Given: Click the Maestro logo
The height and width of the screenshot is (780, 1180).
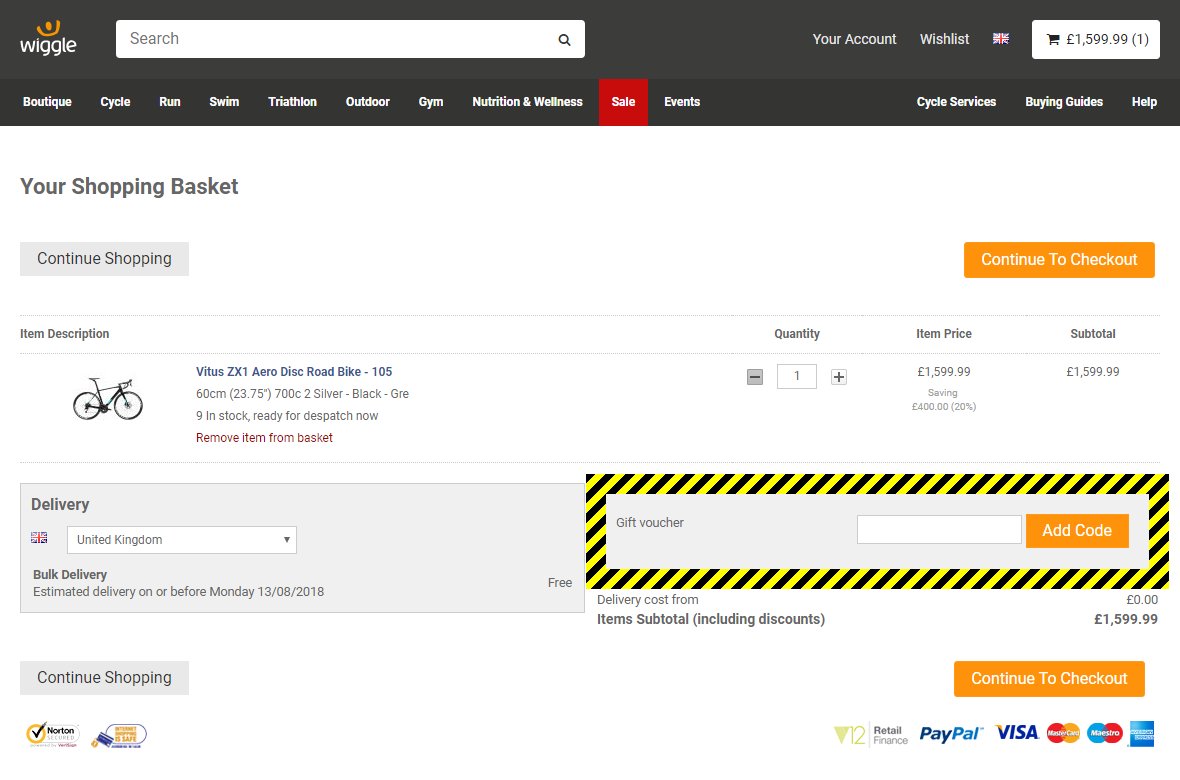Looking at the screenshot, I should 1105,733.
